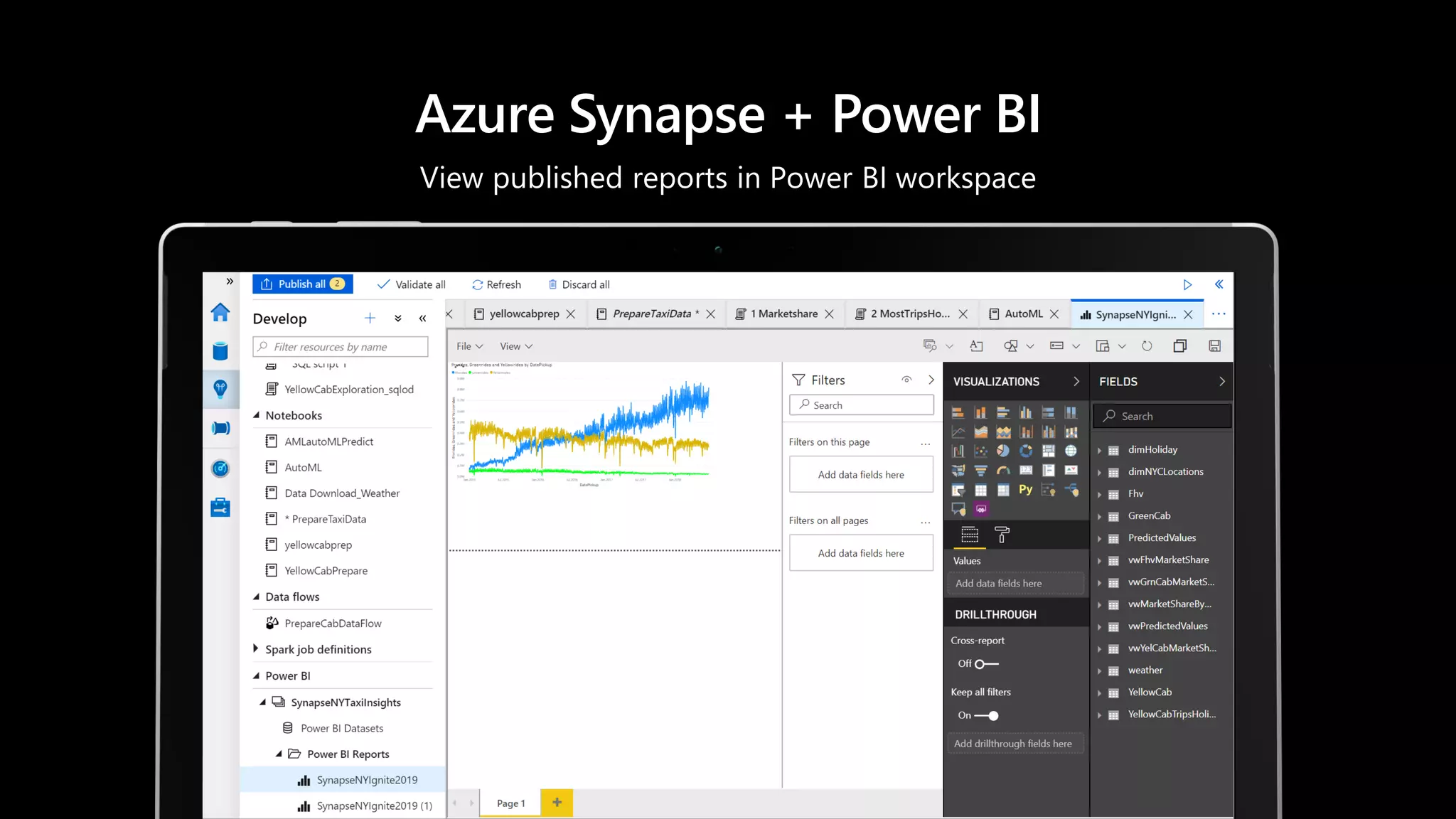Switch to the 1 Marketshare tab

coord(784,314)
